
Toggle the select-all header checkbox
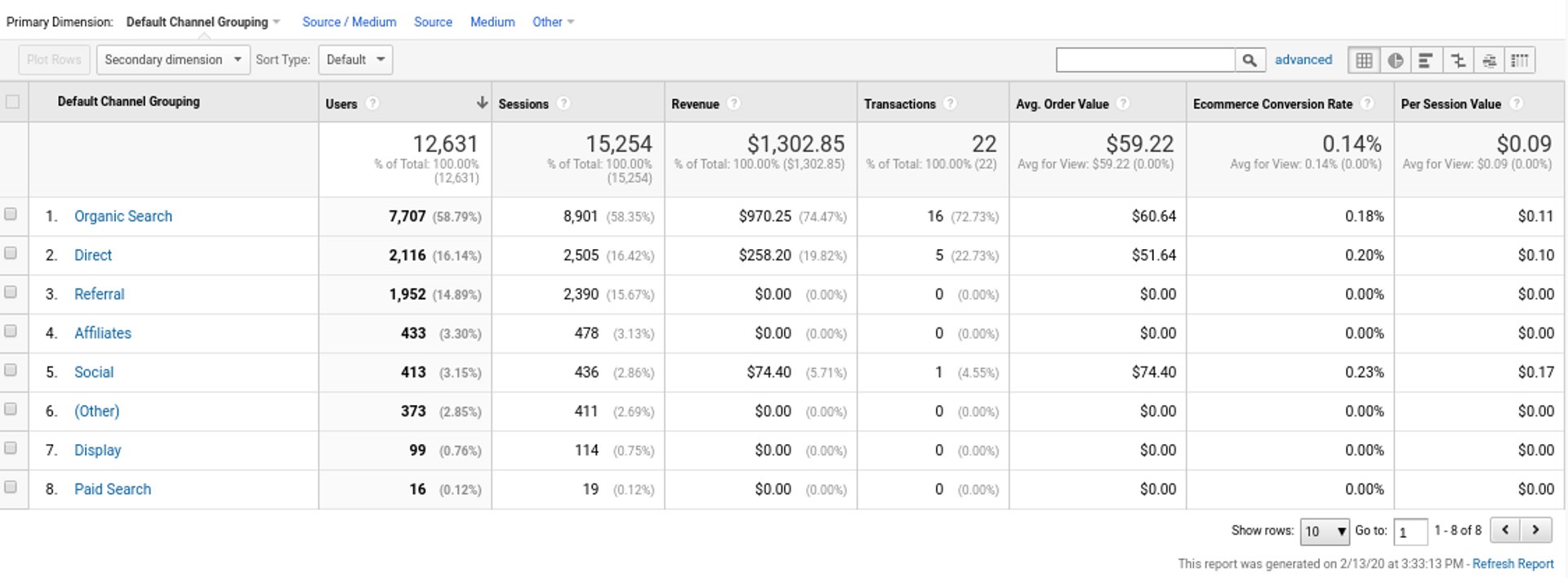coord(12,102)
